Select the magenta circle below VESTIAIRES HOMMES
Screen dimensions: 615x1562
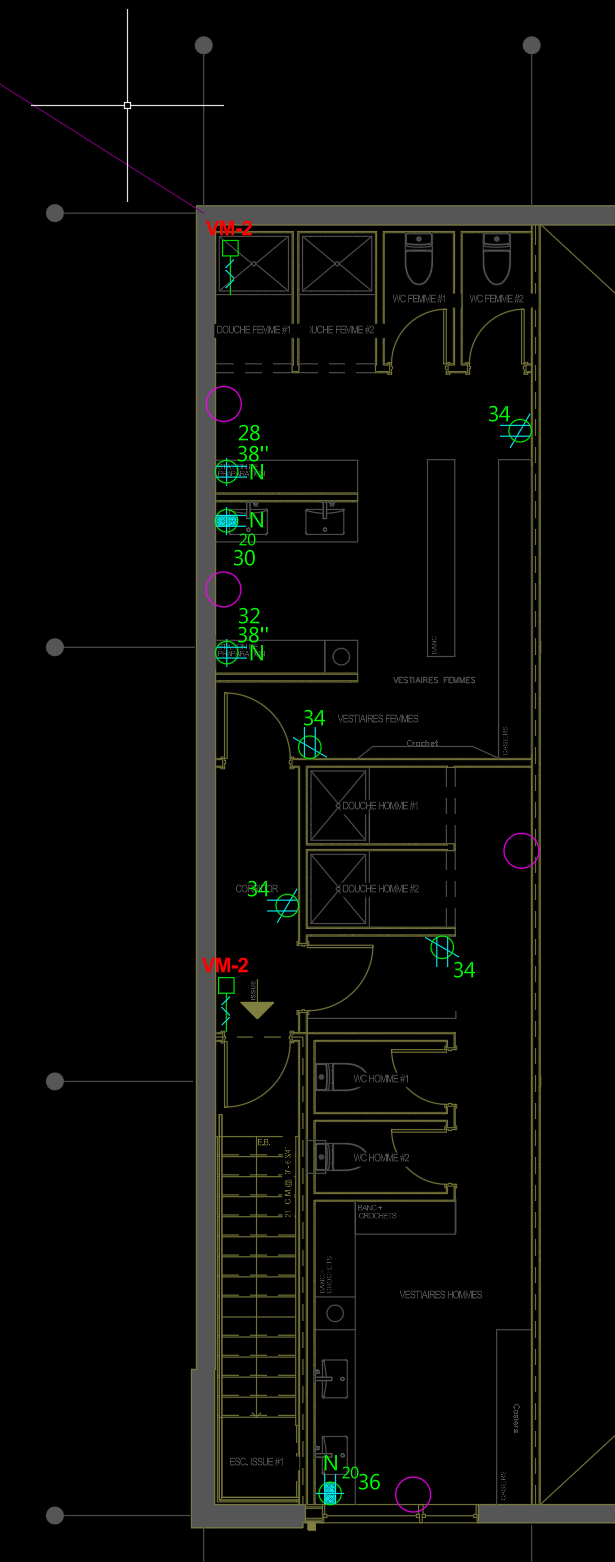(x=413, y=1494)
